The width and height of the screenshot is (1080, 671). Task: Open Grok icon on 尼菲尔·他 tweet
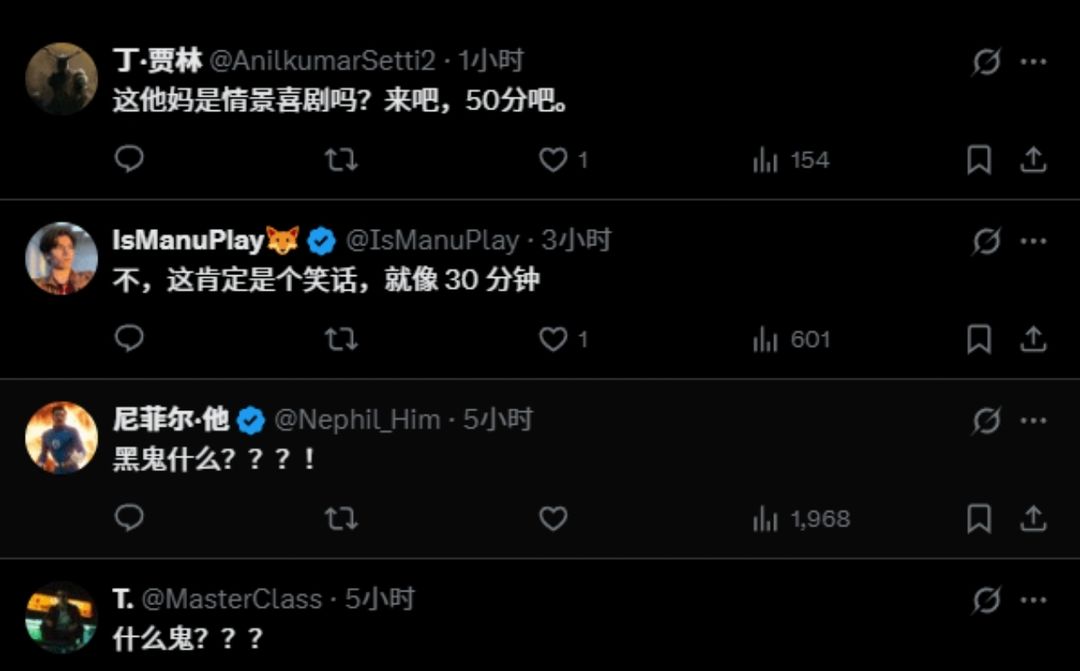point(987,421)
